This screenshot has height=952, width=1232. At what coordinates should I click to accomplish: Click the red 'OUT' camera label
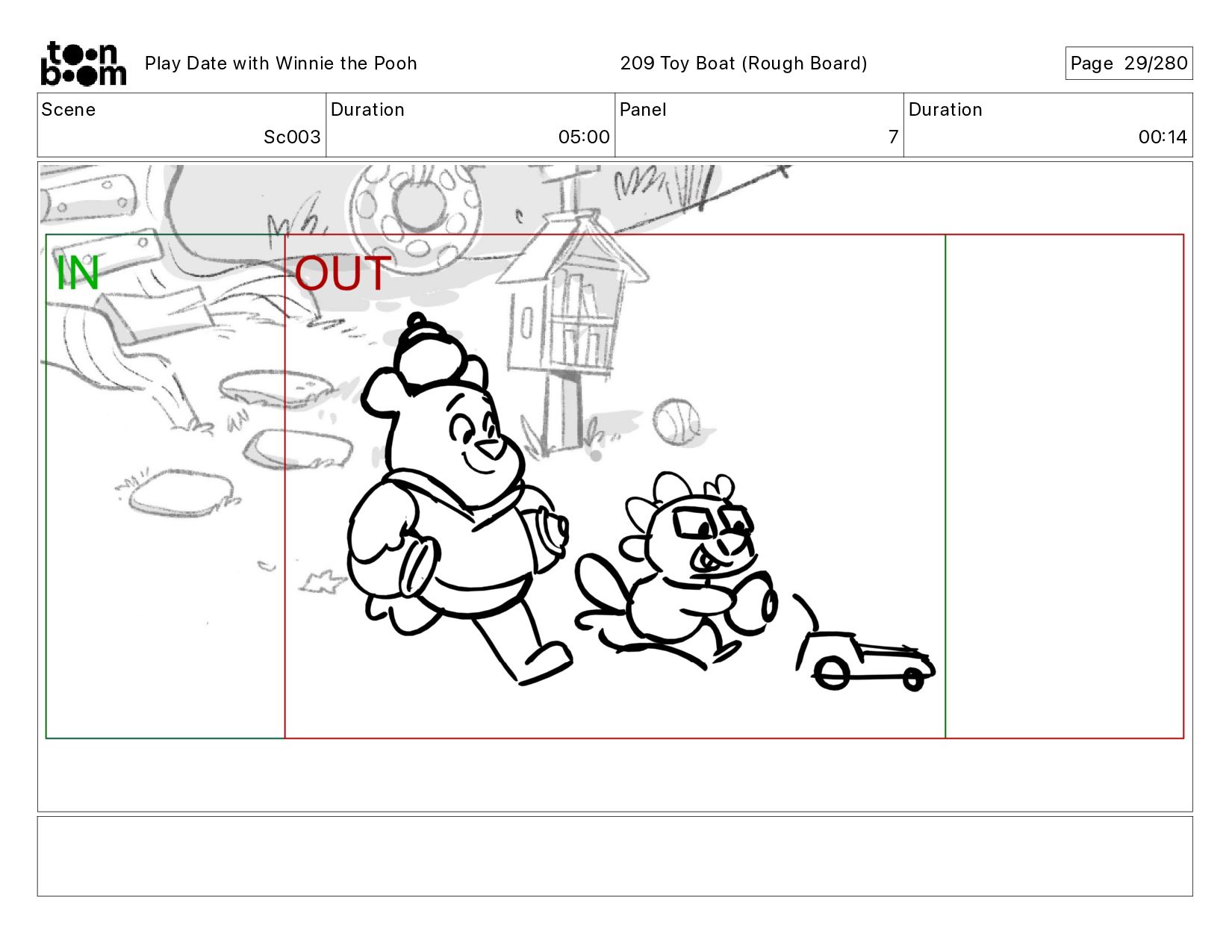point(343,273)
